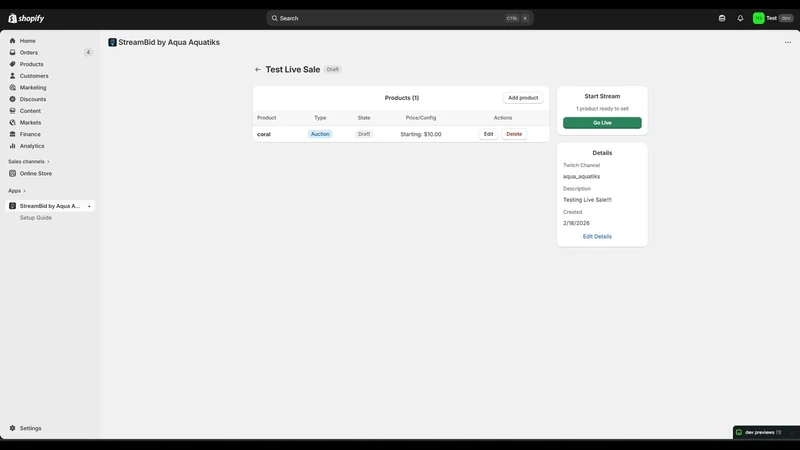
Task: Click into the Search field
Action: [x=399, y=18]
